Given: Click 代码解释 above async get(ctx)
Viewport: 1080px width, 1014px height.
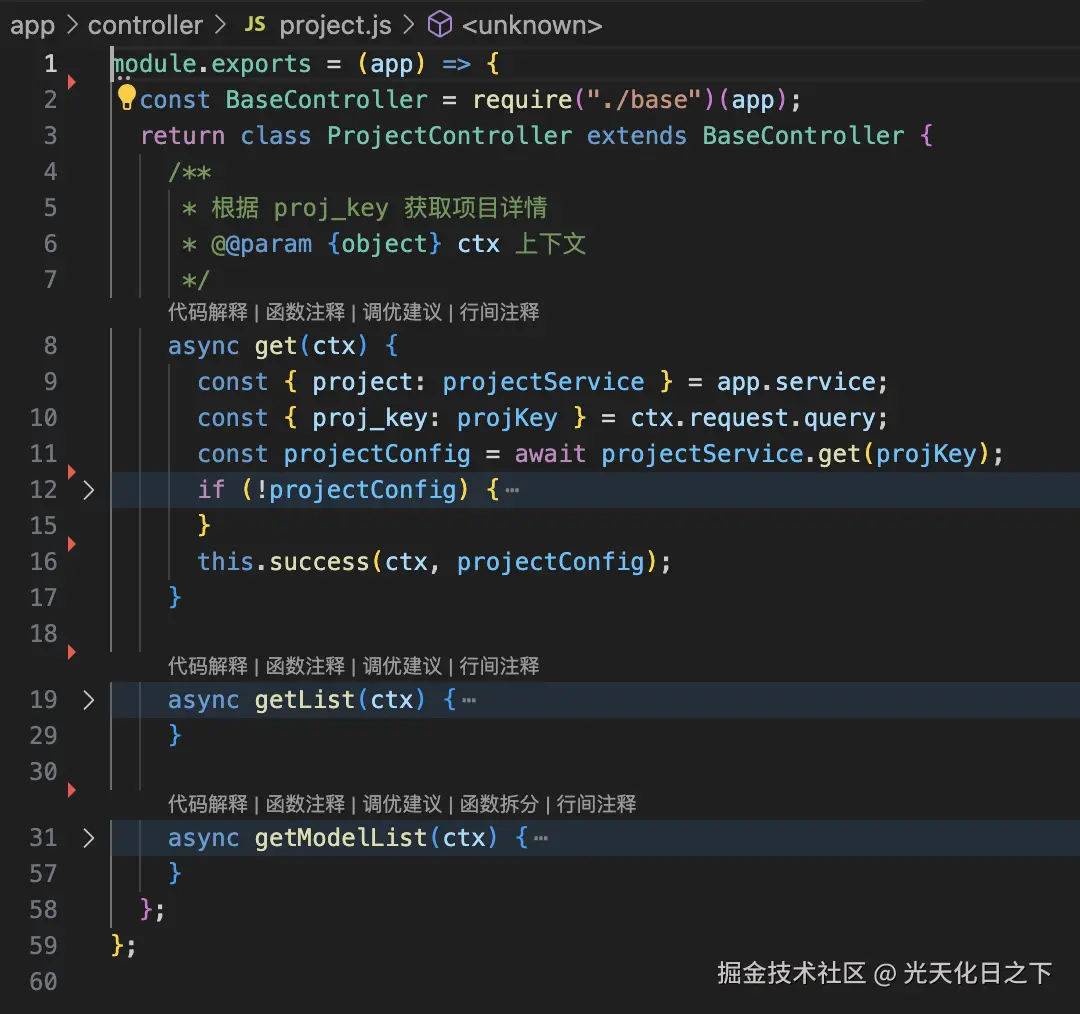Looking at the screenshot, I should [207, 312].
